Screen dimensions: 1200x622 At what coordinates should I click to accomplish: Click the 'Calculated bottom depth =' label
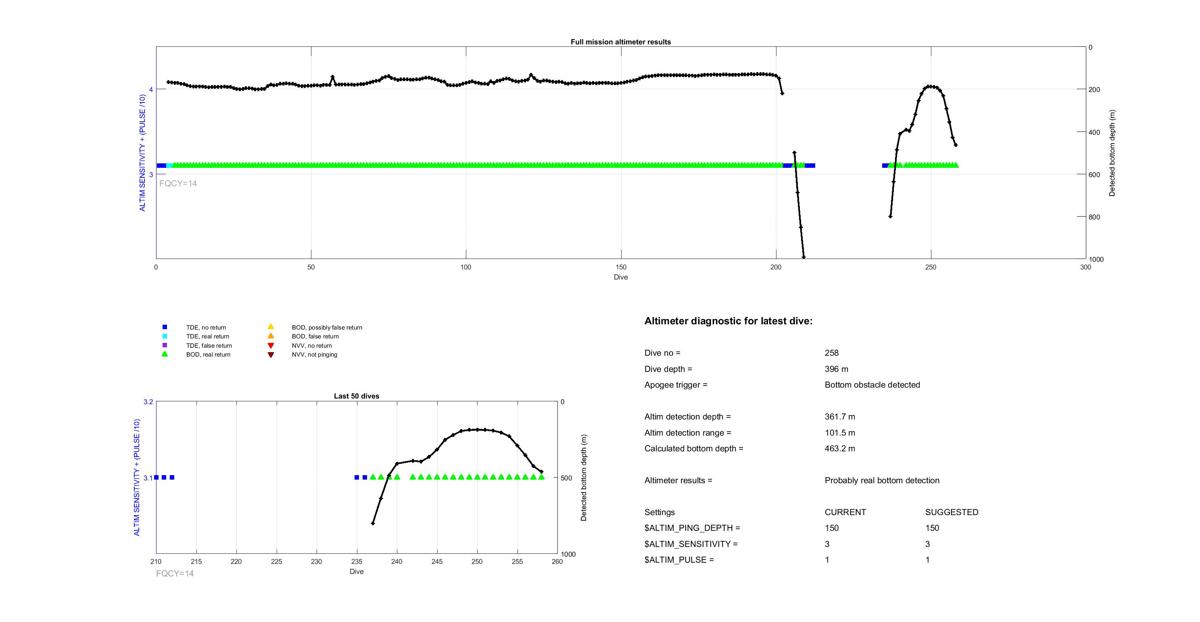tap(694, 449)
